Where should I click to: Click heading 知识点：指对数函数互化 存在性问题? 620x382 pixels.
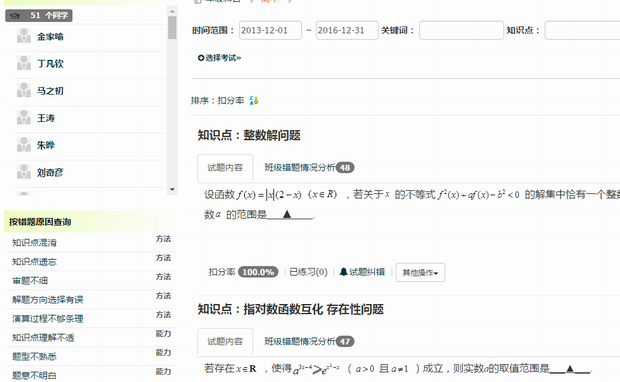tap(291, 309)
